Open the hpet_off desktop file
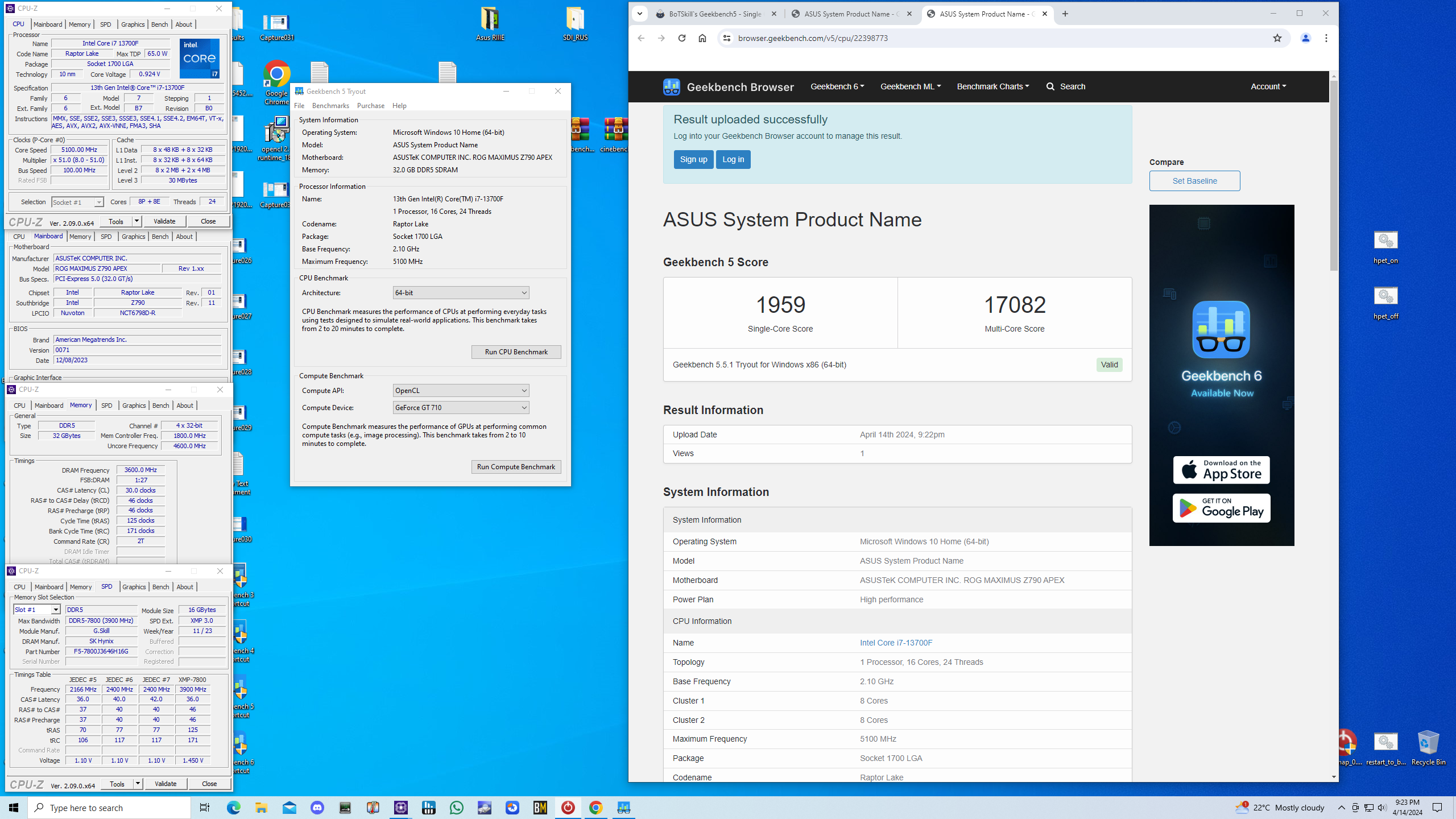Viewport: 1456px width, 819px height. coord(1385,303)
